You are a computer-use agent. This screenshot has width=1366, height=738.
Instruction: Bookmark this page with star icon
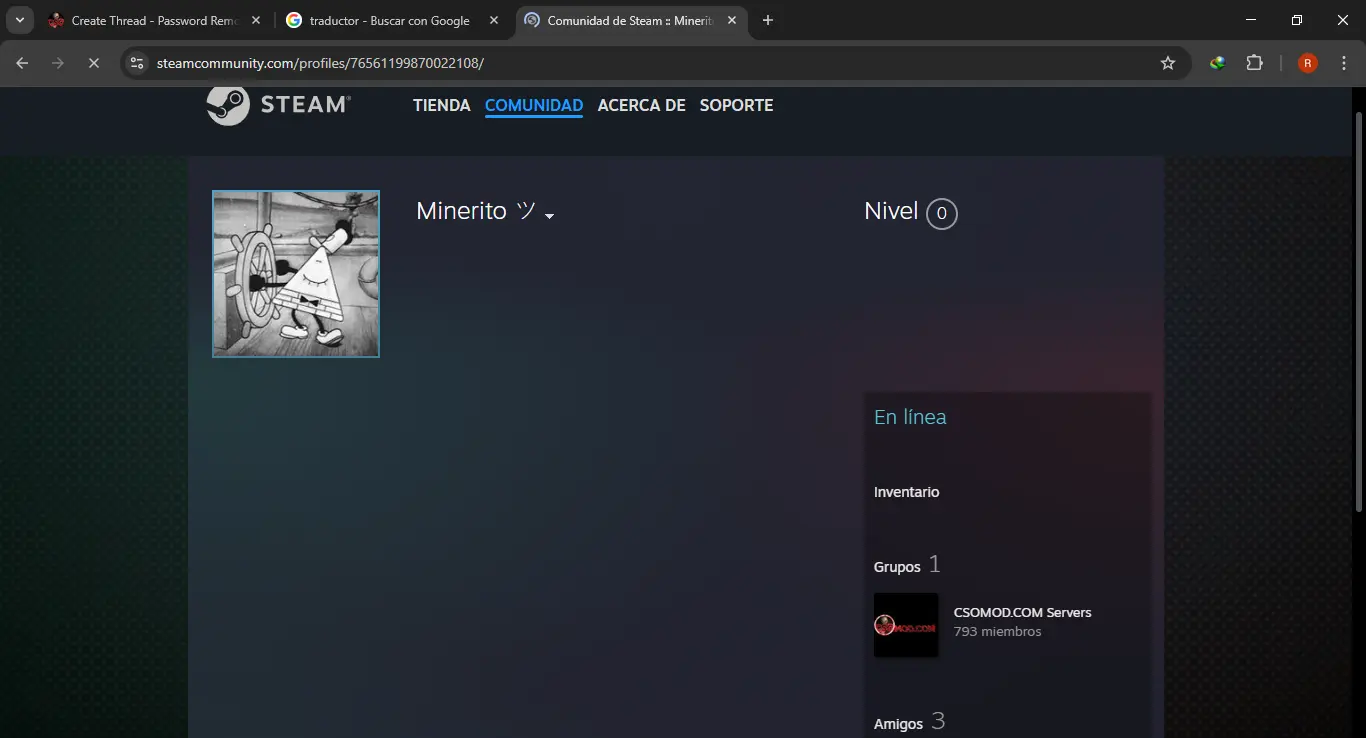[1167, 63]
